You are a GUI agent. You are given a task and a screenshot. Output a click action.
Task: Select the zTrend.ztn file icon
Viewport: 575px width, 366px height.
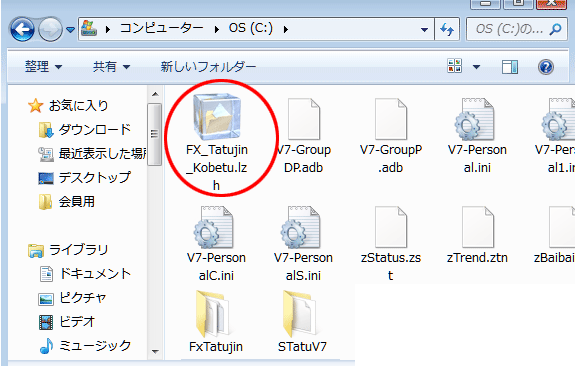[x=478, y=227]
